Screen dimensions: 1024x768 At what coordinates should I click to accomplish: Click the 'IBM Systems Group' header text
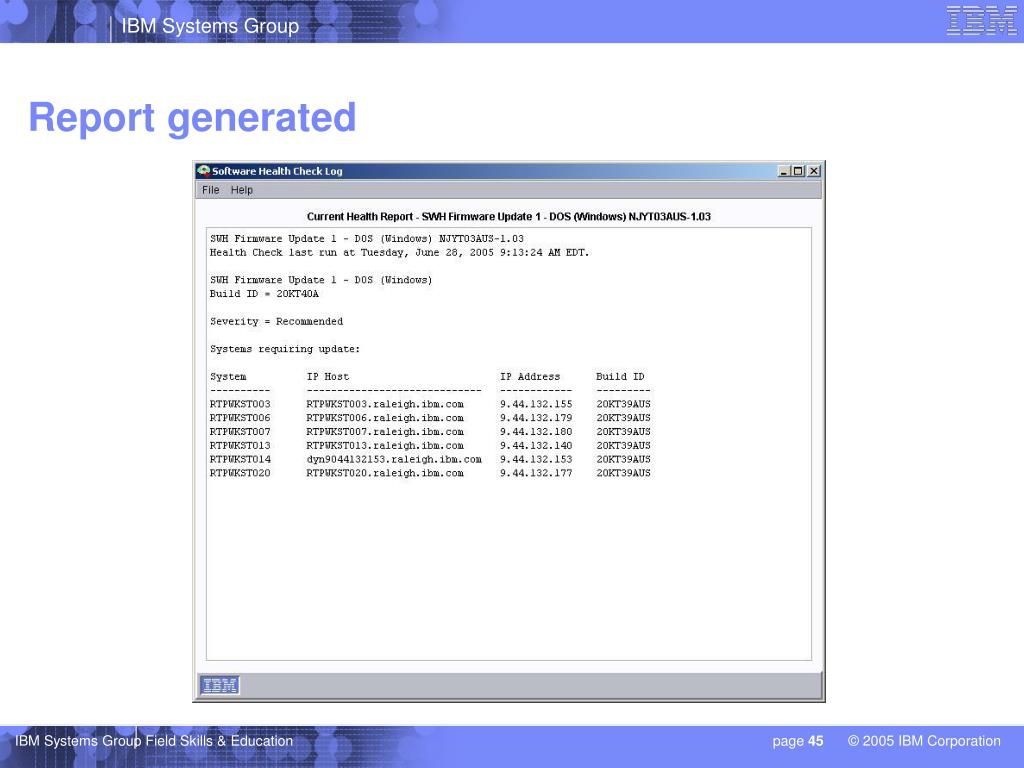[210, 26]
